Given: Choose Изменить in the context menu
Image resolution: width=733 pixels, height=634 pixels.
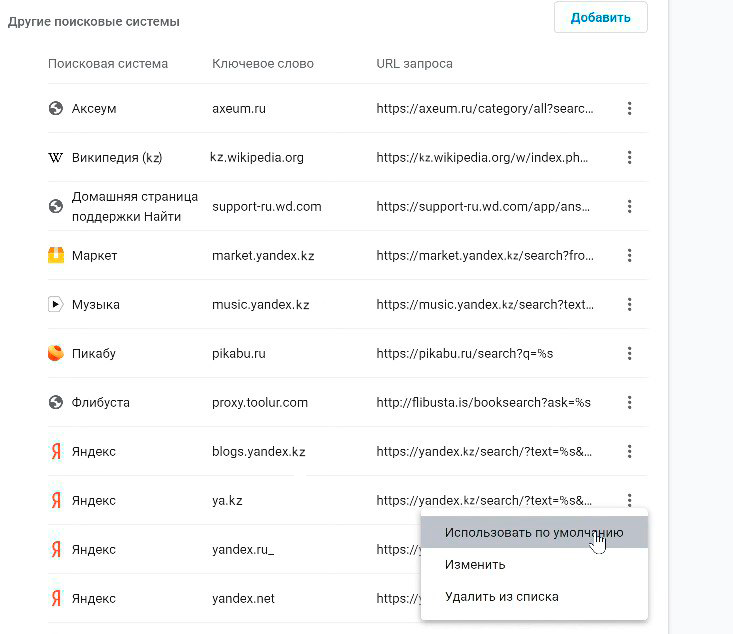Looking at the screenshot, I should click(x=475, y=564).
